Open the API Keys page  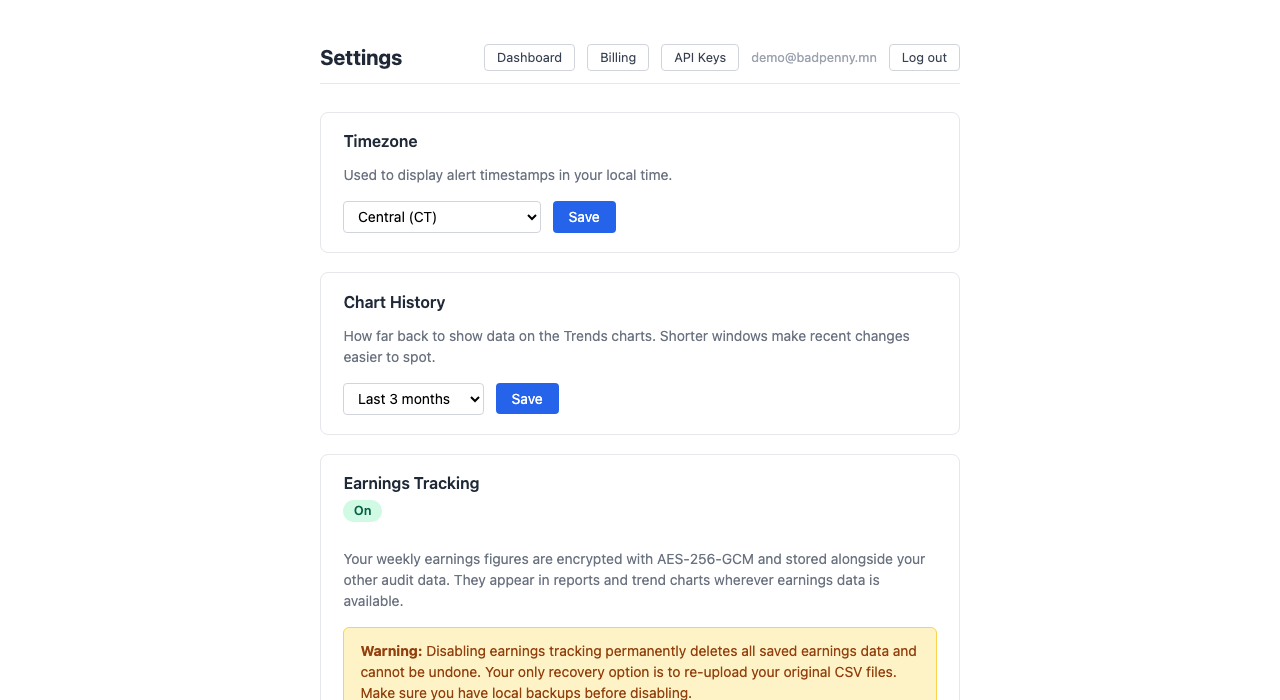click(x=700, y=58)
